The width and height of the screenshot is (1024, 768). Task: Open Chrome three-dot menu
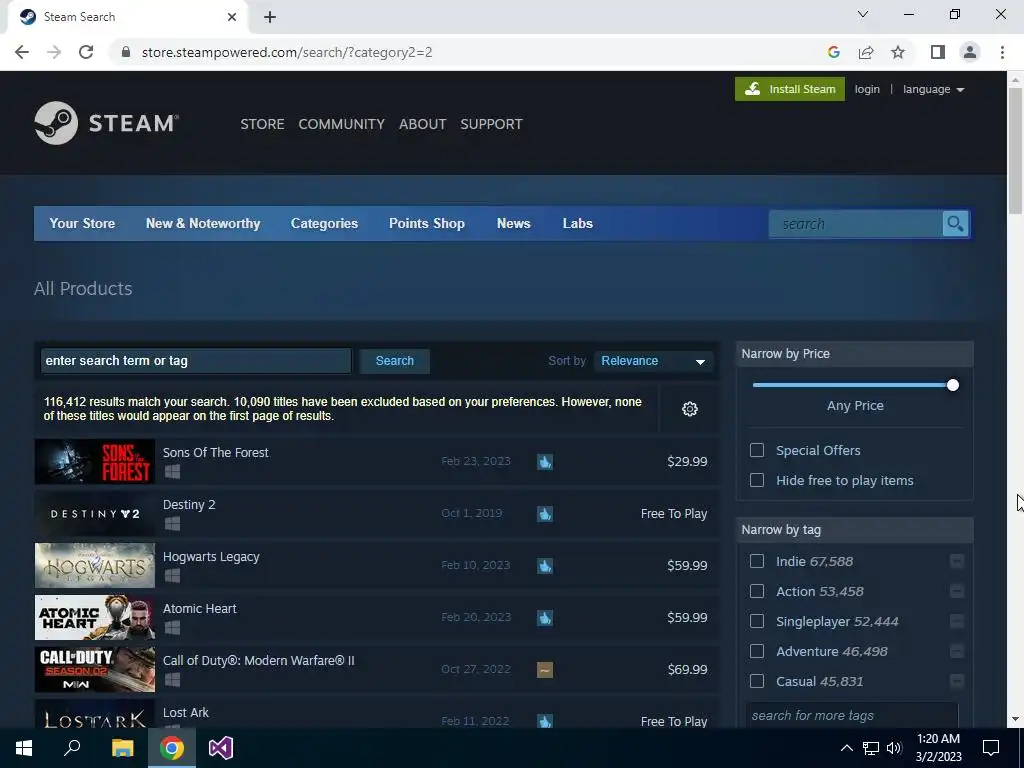1002,52
